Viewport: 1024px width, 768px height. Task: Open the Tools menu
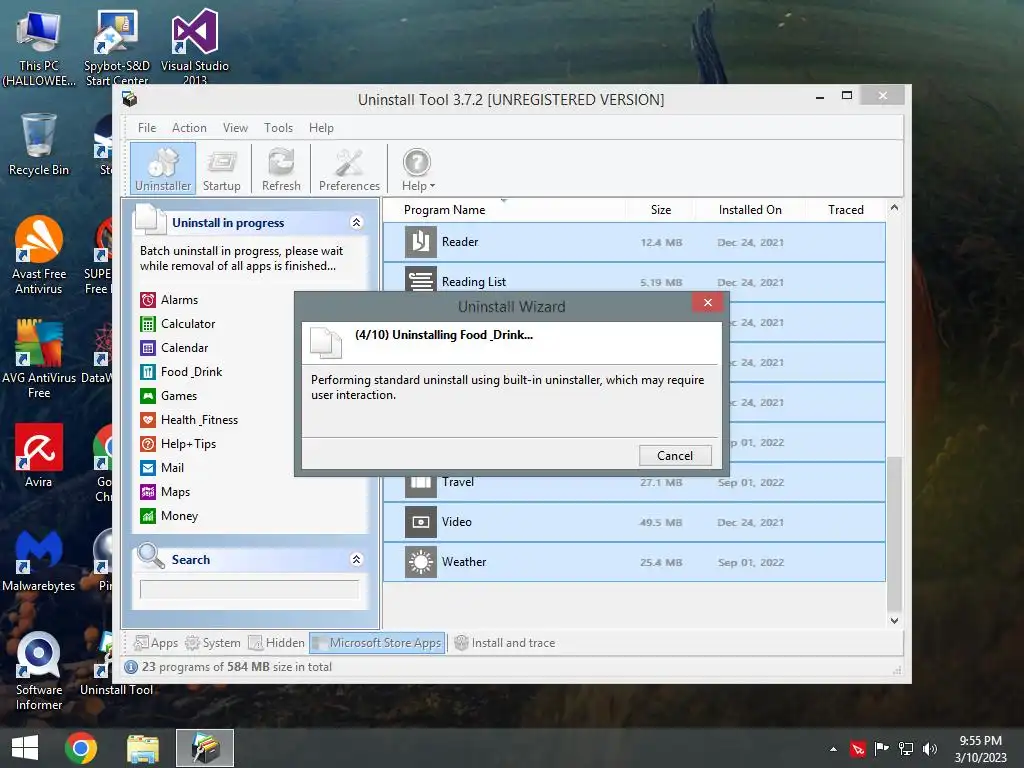coord(278,128)
